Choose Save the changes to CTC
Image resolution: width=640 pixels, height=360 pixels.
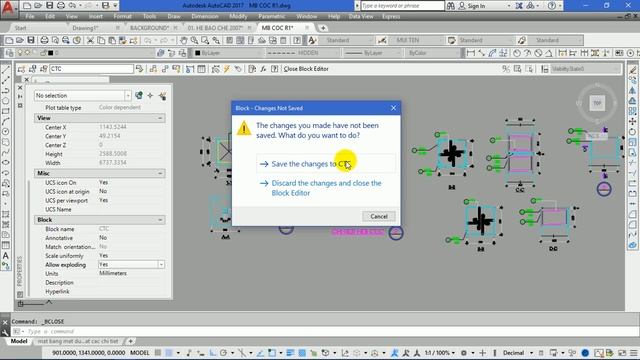click(326, 164)
